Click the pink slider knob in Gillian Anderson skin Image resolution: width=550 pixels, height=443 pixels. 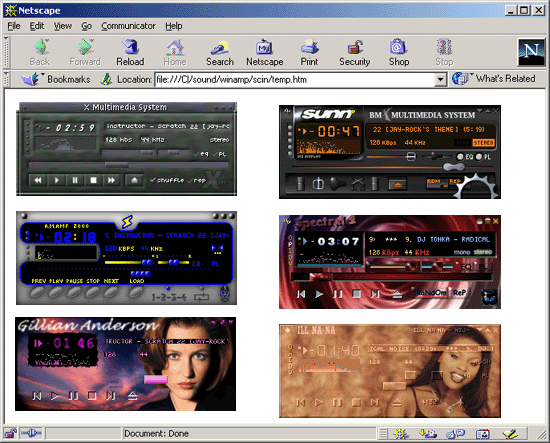pyautogui.click(x=156, y=379)
